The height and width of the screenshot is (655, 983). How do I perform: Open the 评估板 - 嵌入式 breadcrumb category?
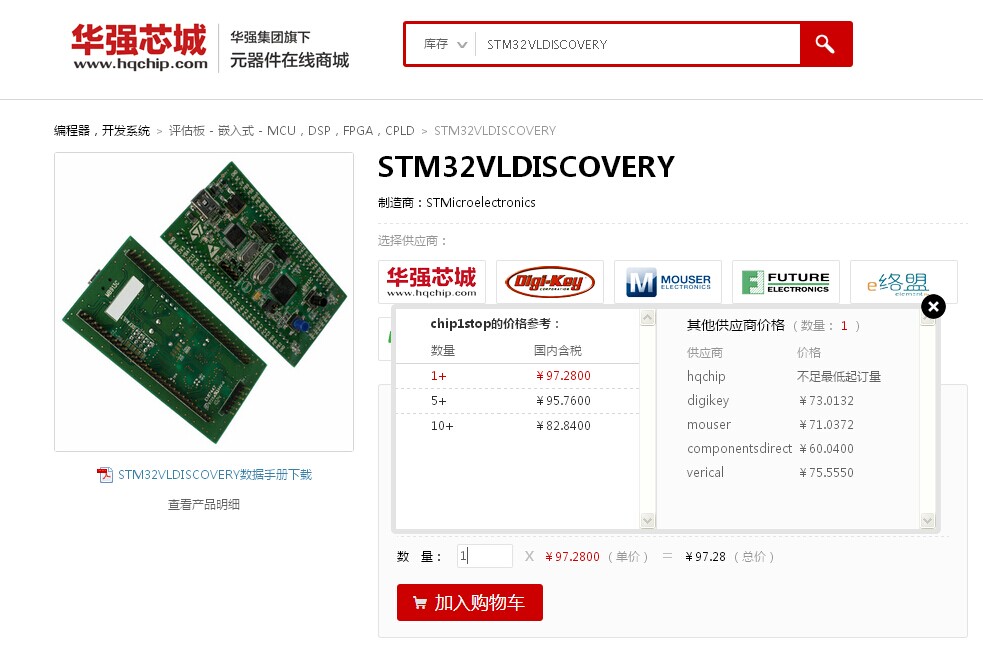click(292, 130)
